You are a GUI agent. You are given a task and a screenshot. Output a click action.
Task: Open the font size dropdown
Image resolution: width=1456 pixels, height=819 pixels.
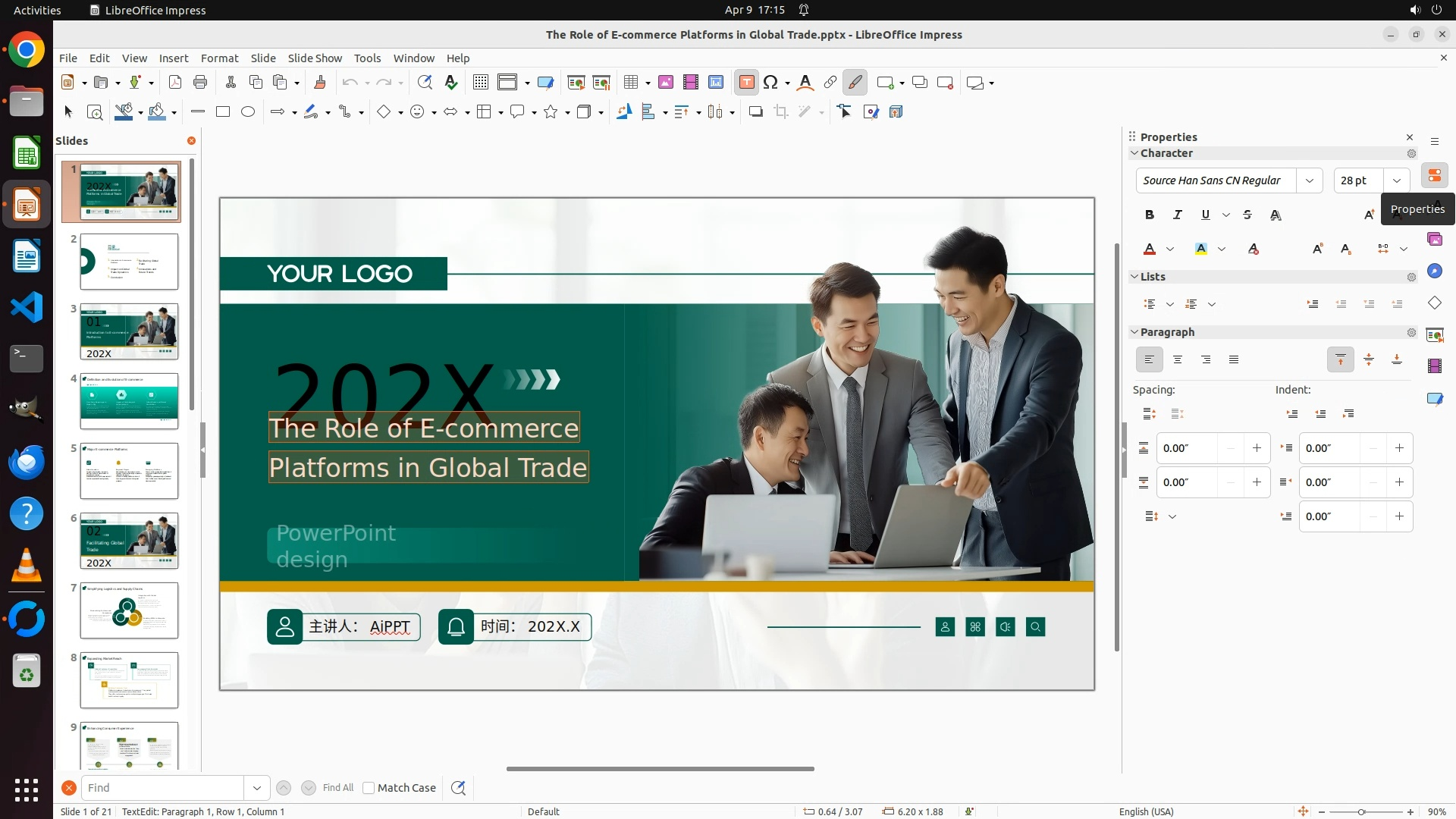pyautogui.click(x=1396, y=180)
